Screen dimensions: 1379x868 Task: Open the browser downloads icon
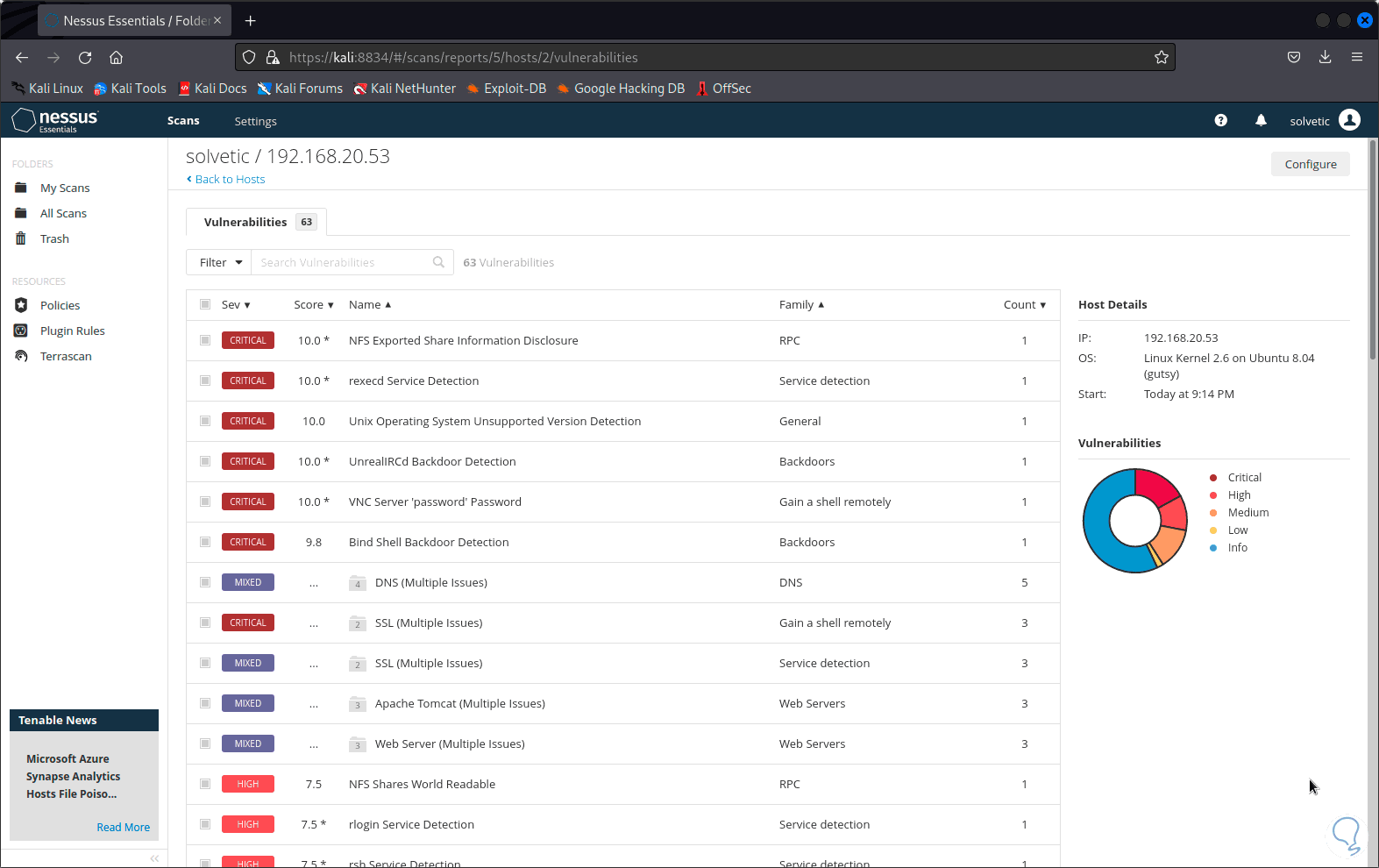click(x=1325, y=57)
